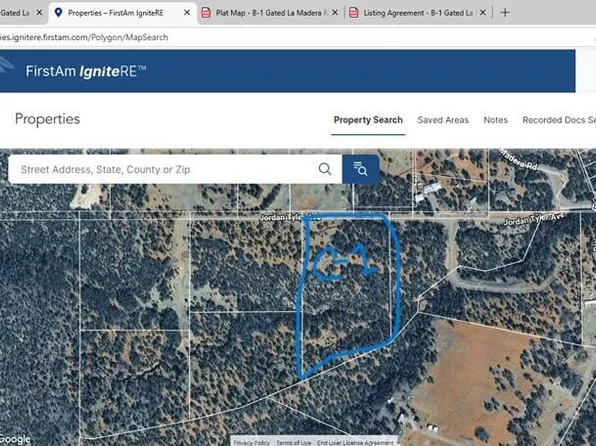Open the Saved Areas tab
This screenshot has height=446, width=596.
tap(443, 120)
